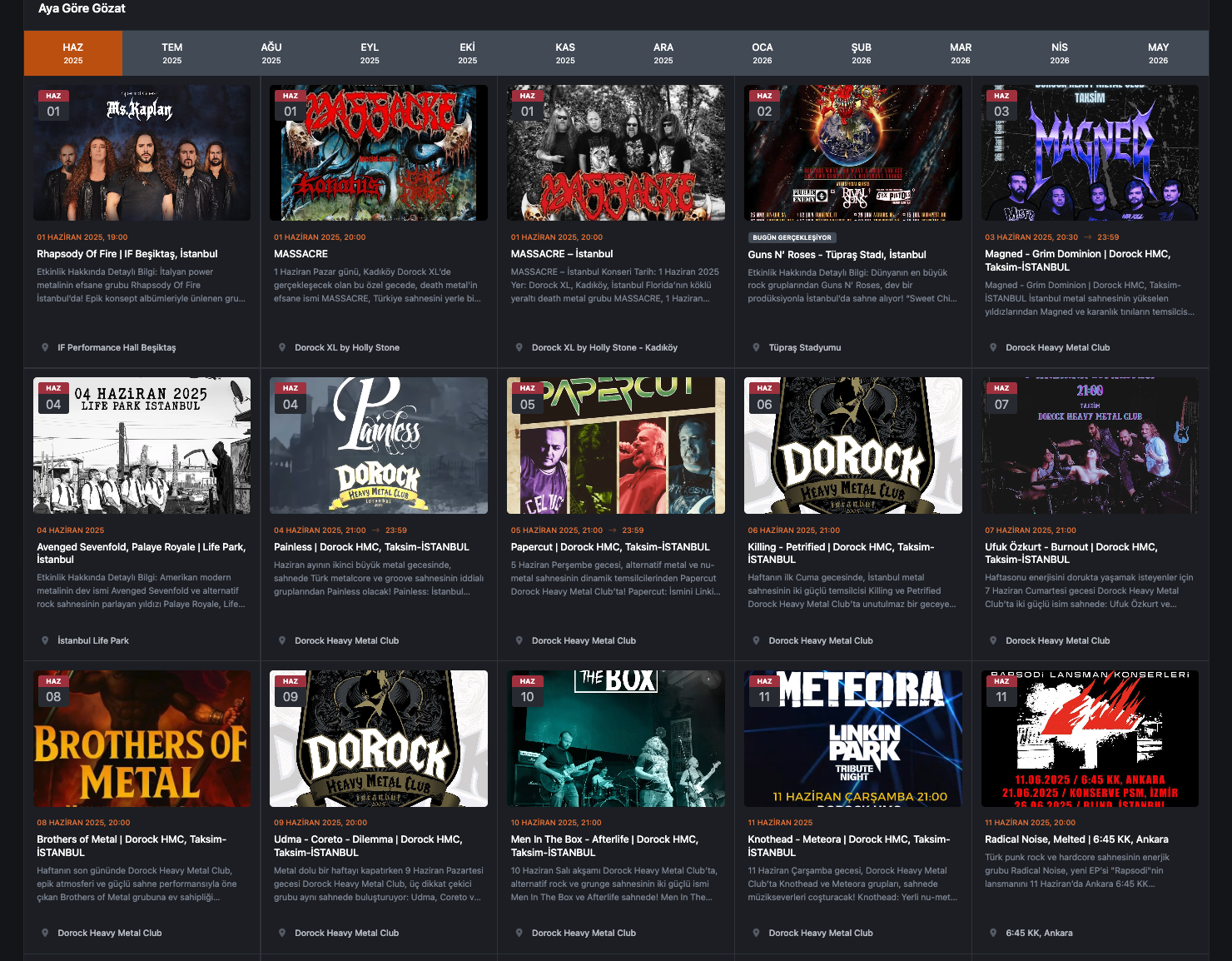Click the date text 01 HAZİRAN 2025, 19:00
This screenshot has width=1232, height=961.
[82, 237]
